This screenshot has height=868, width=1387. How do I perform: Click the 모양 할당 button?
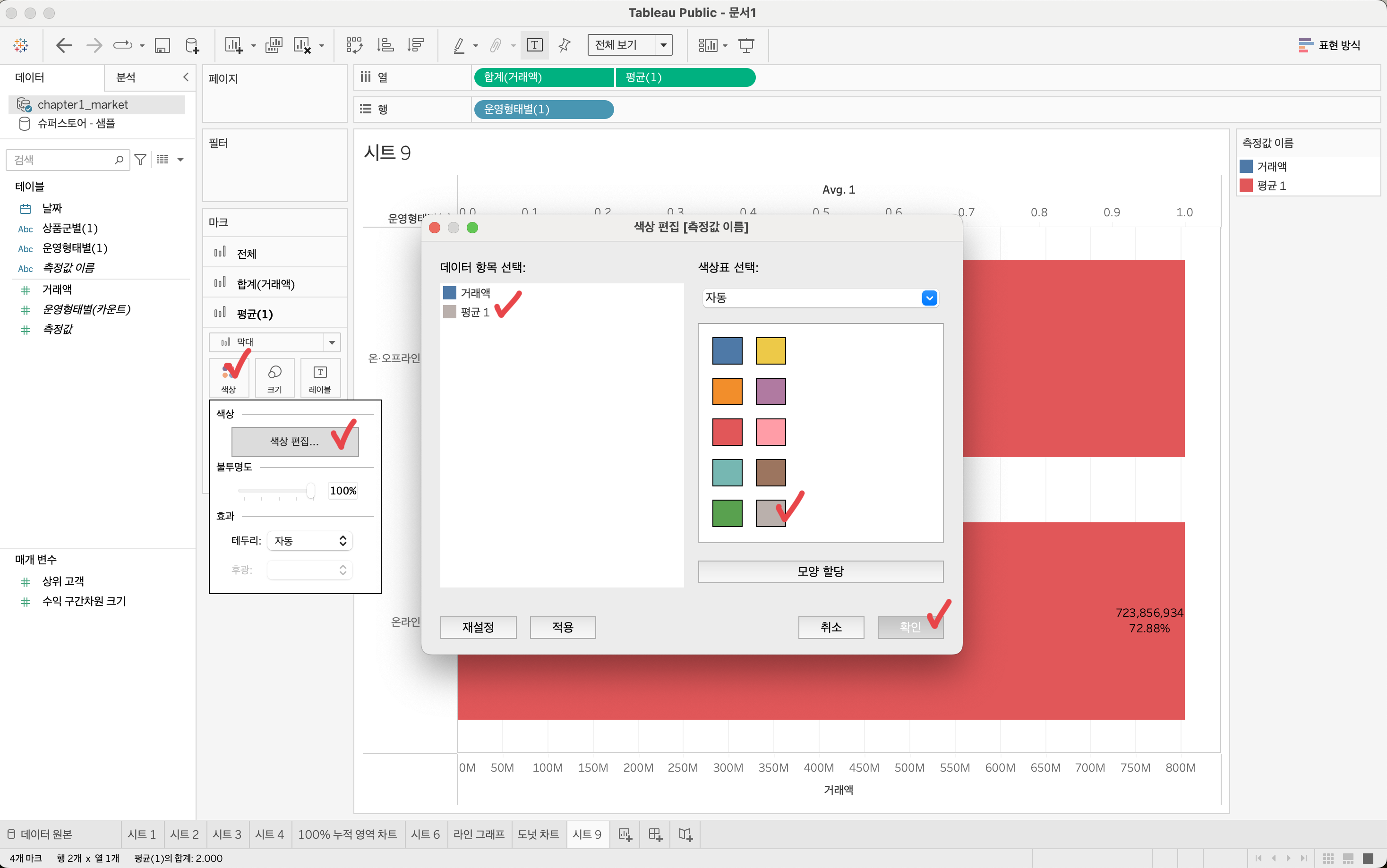point(820,571)
